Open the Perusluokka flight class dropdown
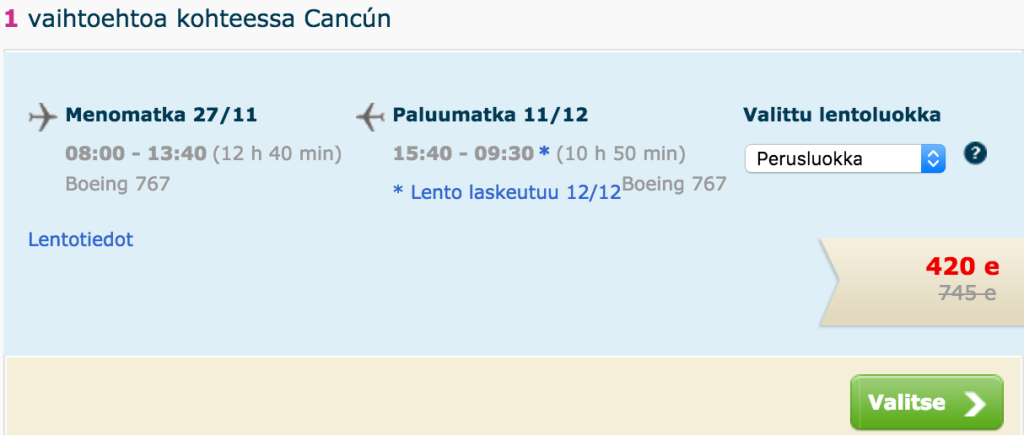 pos(844,158)
